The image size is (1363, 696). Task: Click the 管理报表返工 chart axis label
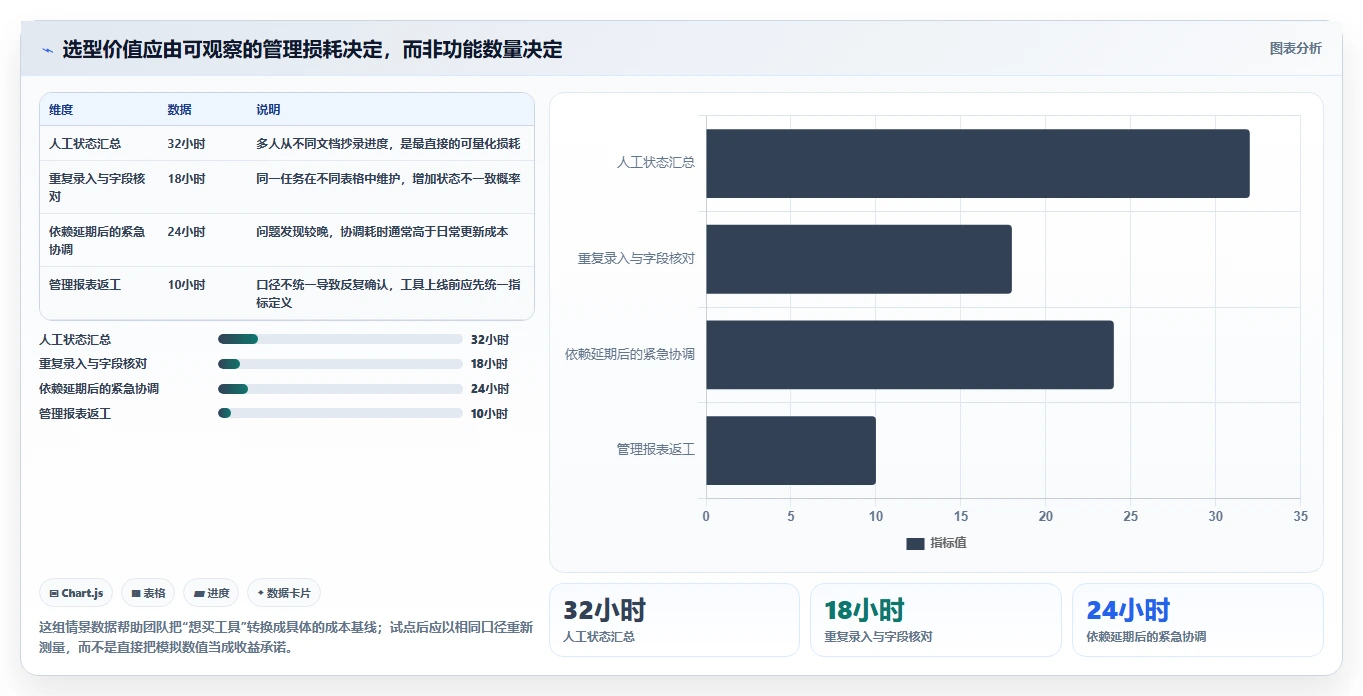point(656,450)
